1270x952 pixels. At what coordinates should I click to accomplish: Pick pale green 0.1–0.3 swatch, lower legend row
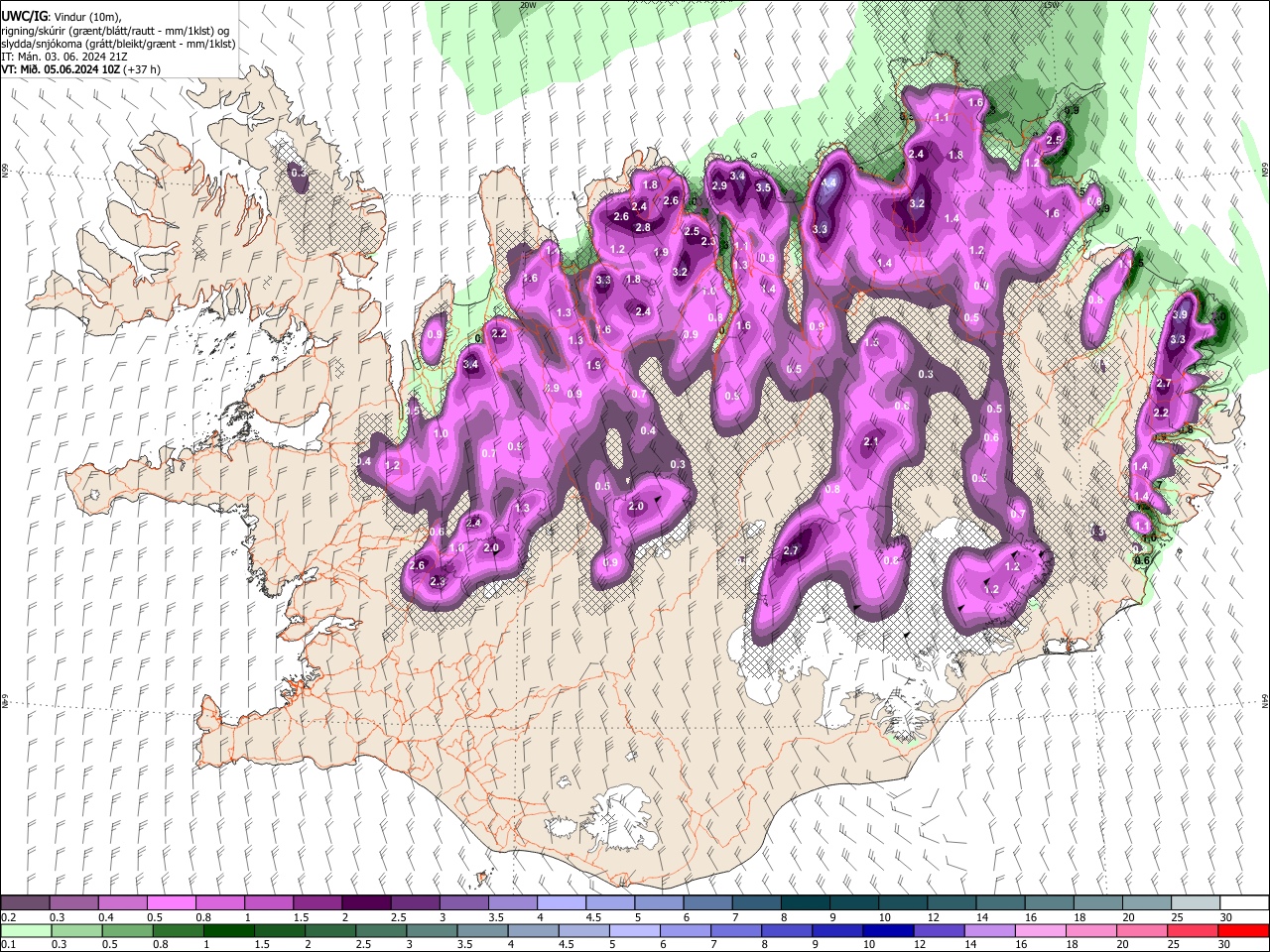pyautogui.click(x=27, y=930)
